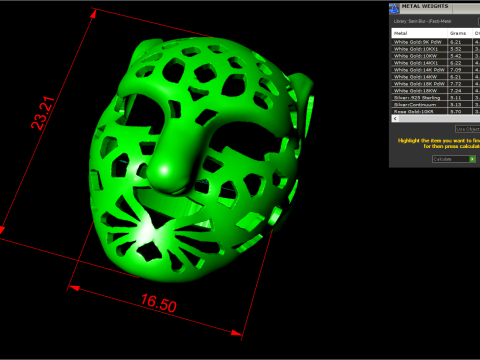Select the White Gold 18K PdW row
The image size is (480, 360).
[x=436, y=84]
